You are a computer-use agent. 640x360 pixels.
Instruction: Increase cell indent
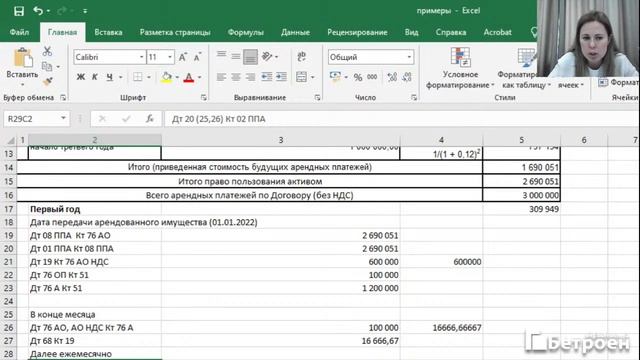[281, 77]
